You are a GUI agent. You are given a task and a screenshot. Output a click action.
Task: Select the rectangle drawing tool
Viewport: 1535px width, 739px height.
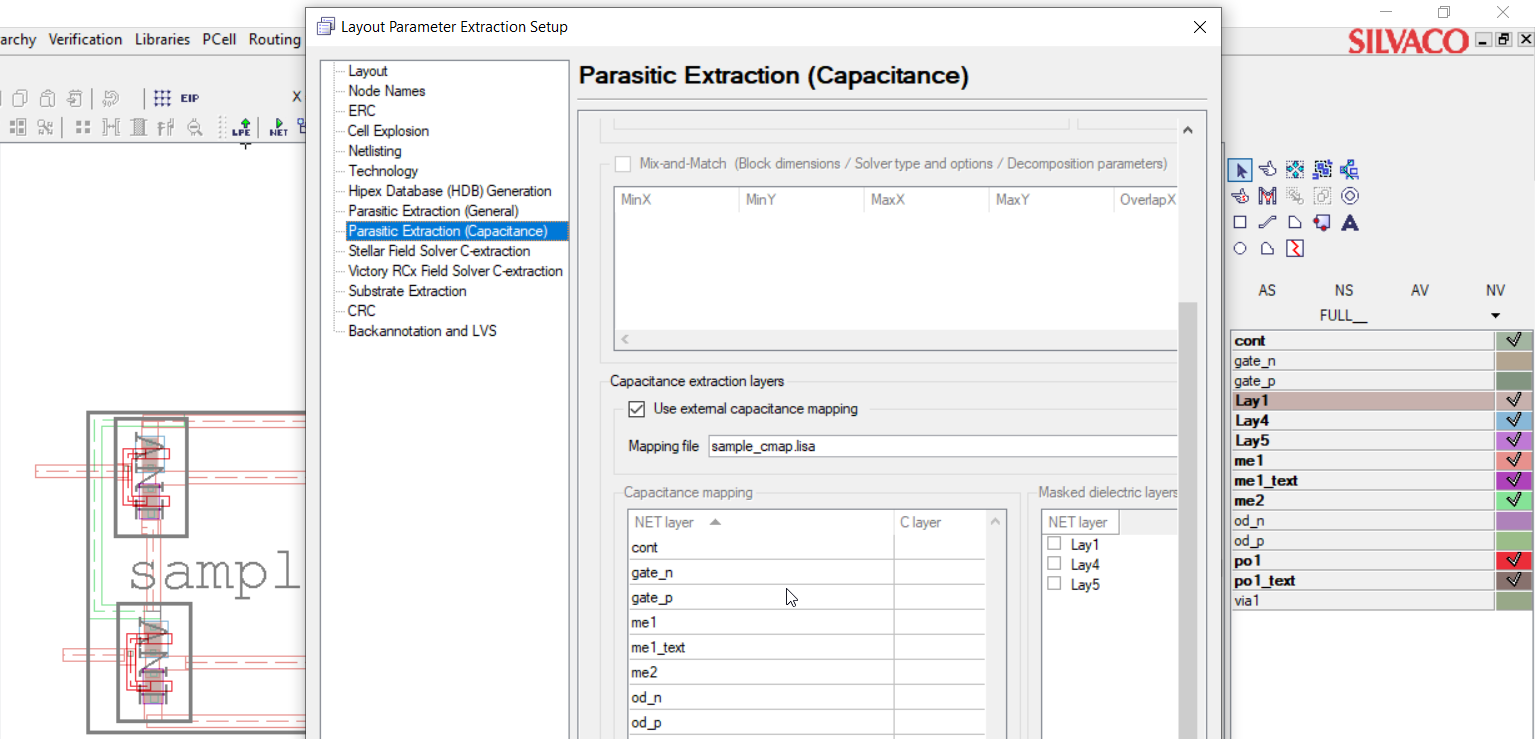(x=1240, y=222)
